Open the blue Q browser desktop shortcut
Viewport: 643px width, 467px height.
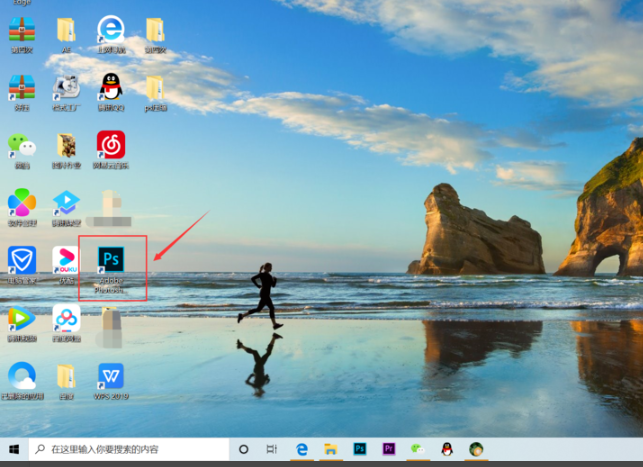[x=21, y=376]
